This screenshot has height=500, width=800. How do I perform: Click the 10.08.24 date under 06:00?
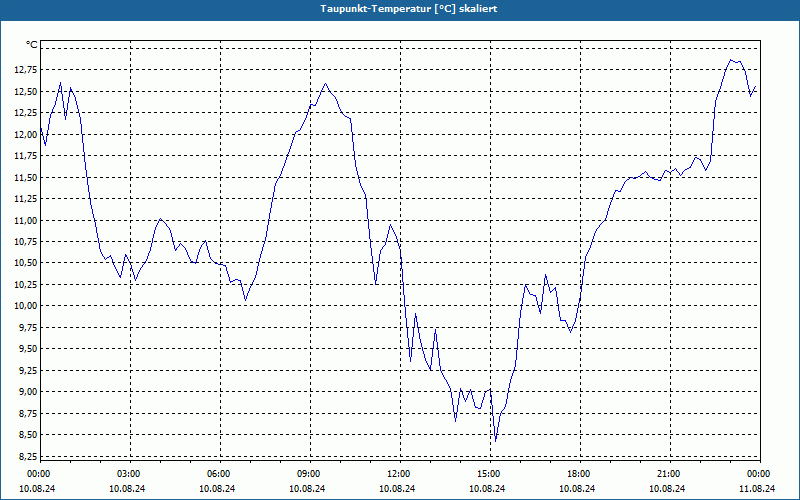(217, 488)
